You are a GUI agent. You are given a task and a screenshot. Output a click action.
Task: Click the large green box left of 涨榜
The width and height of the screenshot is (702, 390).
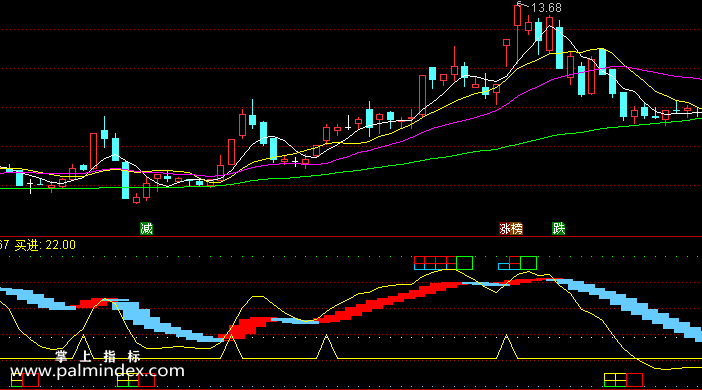click(x=464, y=263)
